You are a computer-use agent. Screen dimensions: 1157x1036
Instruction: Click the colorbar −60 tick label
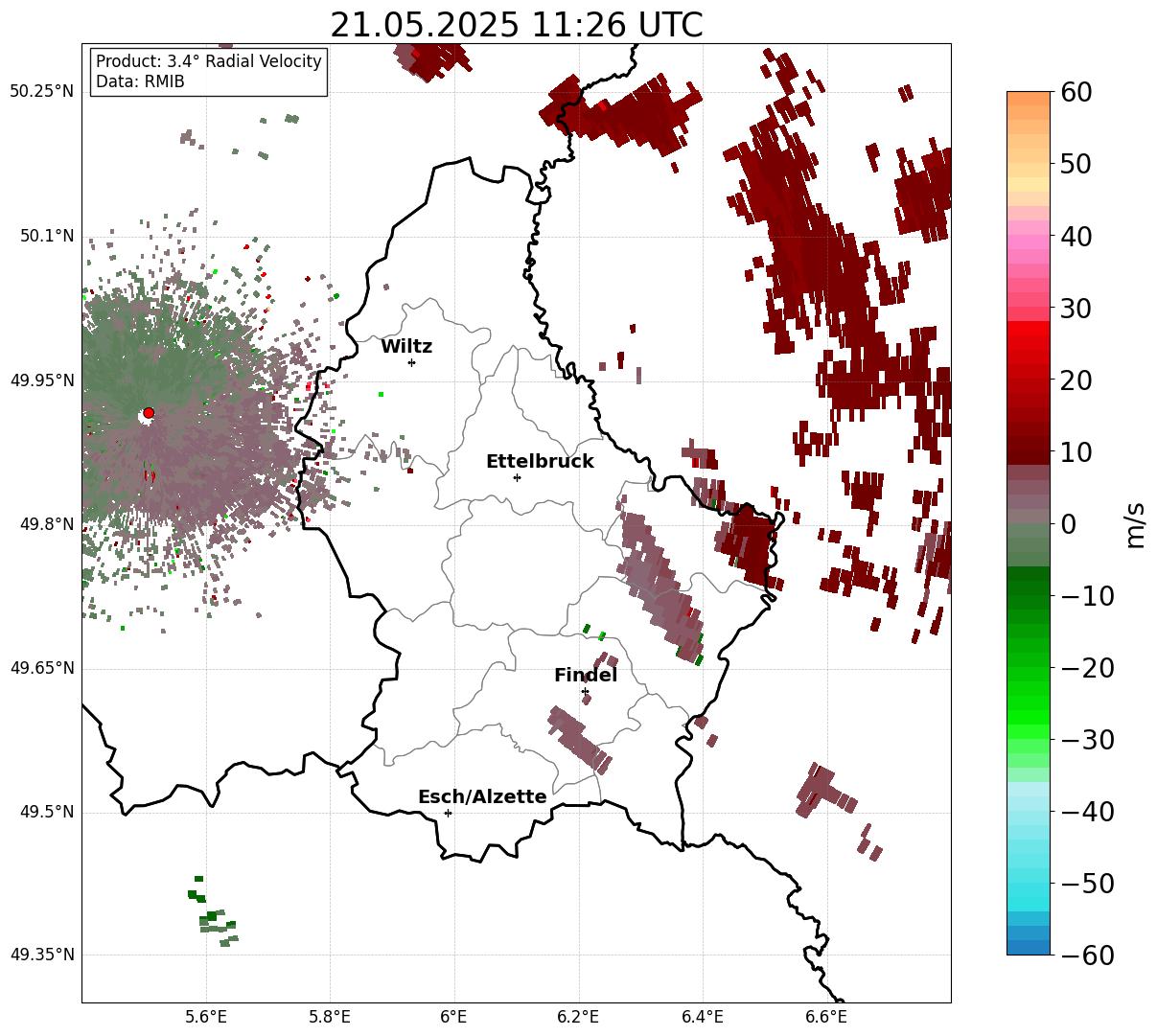pos(1087,955)
